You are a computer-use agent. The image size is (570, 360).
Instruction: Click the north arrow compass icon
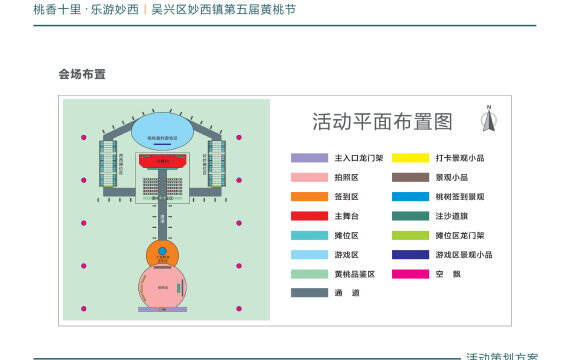tap(489, 119)
